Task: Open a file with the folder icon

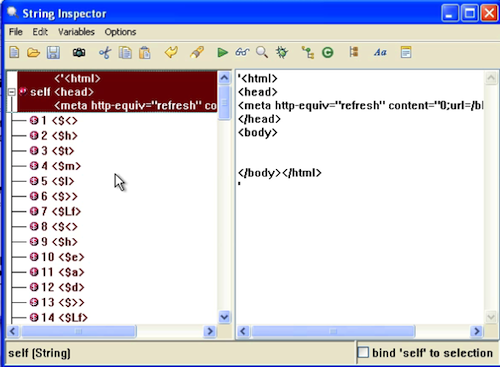Action: point(33,52)
